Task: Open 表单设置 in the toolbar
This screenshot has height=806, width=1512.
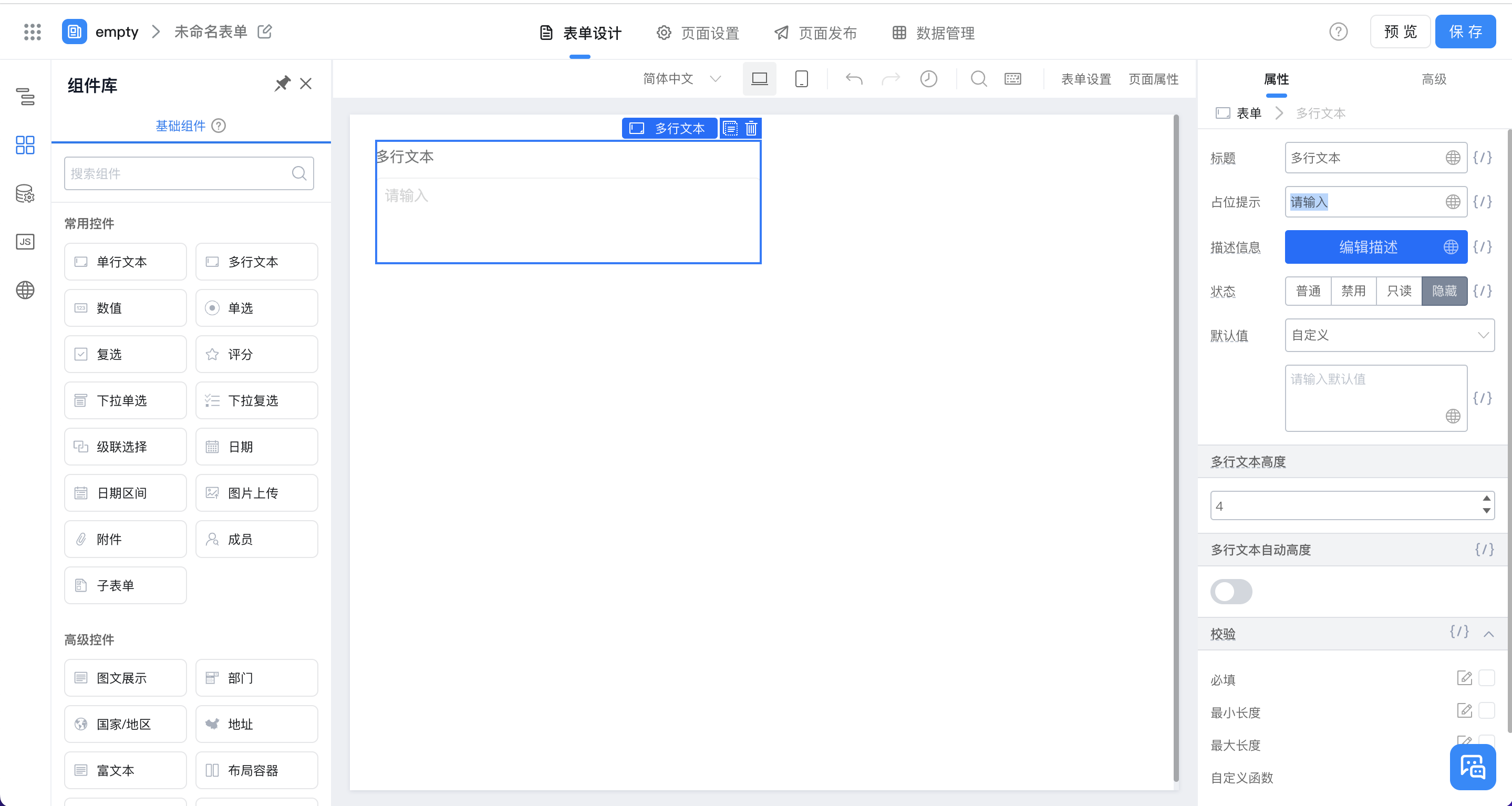Action: point(1086,79)
